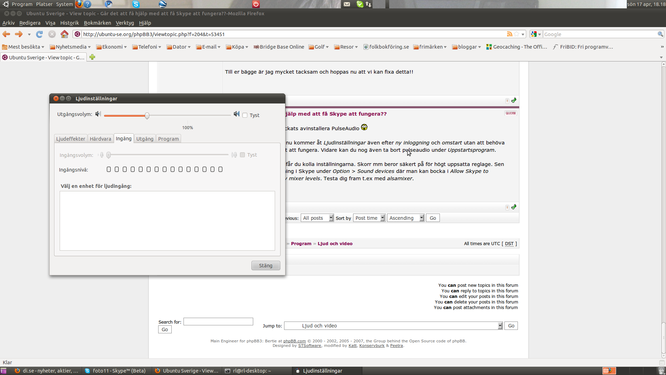The image size is (666, 375).
Task: Click the Search for input field
Action: tap(218, 321)
